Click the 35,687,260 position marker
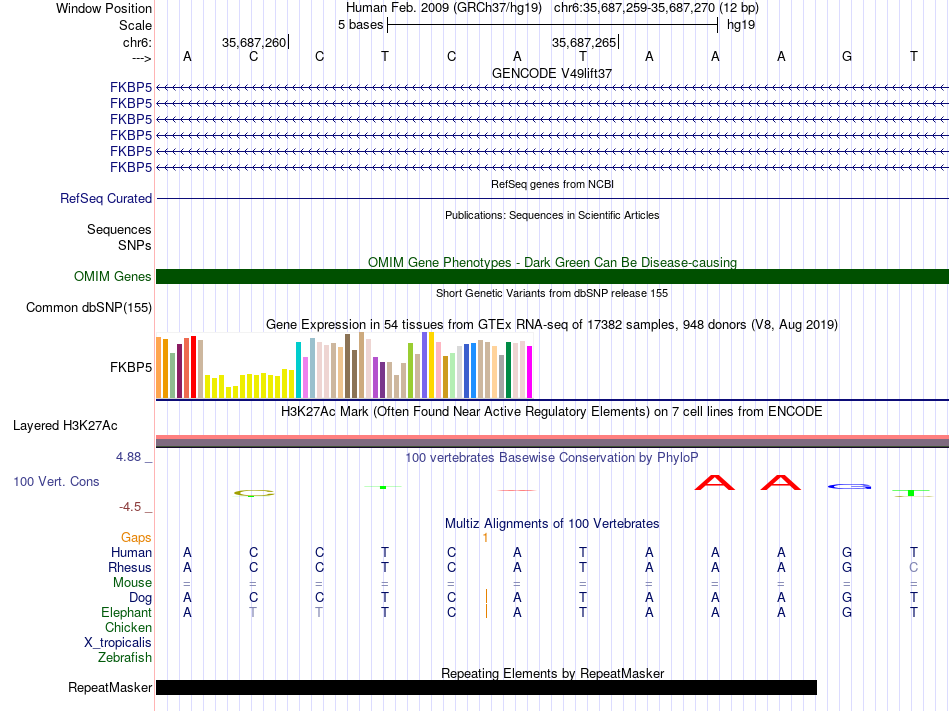 (x=254, y=42)
